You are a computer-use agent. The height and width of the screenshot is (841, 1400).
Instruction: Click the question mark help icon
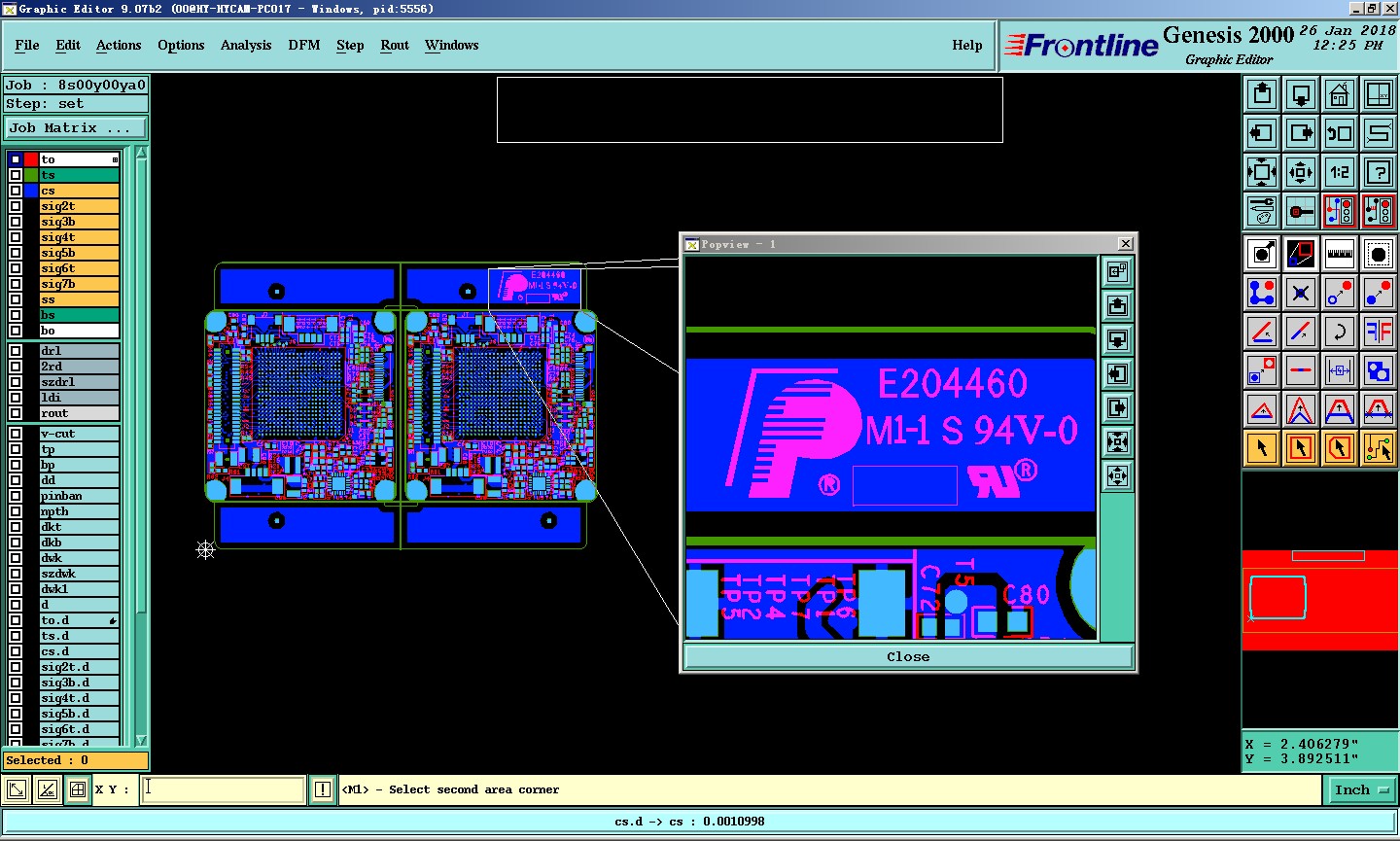[1379, 172]
